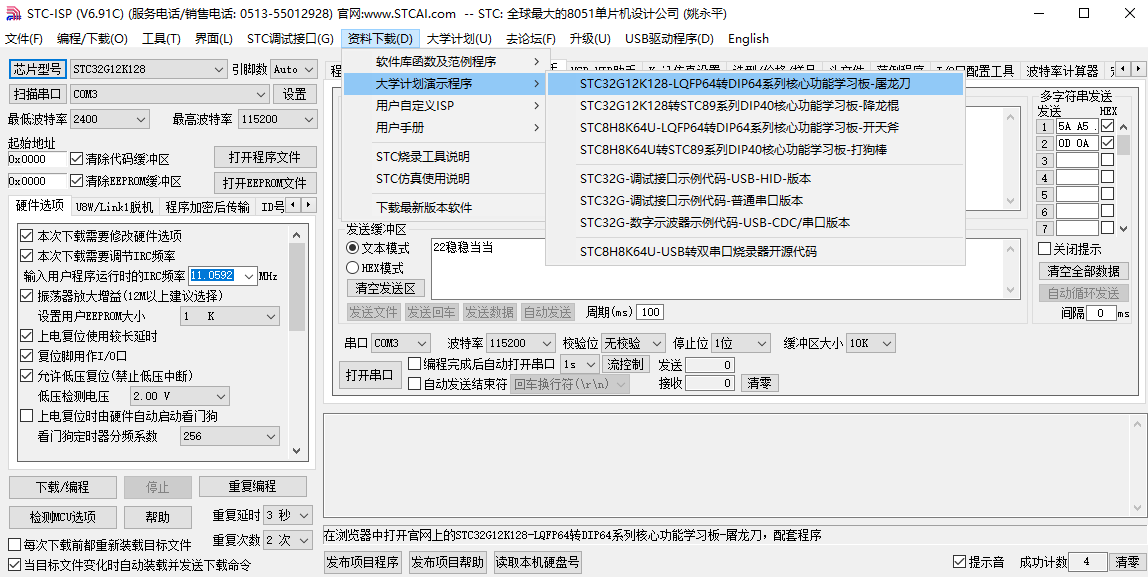Image resolution: width=1148 pixels, height=577 pixels.
Task: Toggle 提示音 checkbox
Action: click(x=960, y=562)
